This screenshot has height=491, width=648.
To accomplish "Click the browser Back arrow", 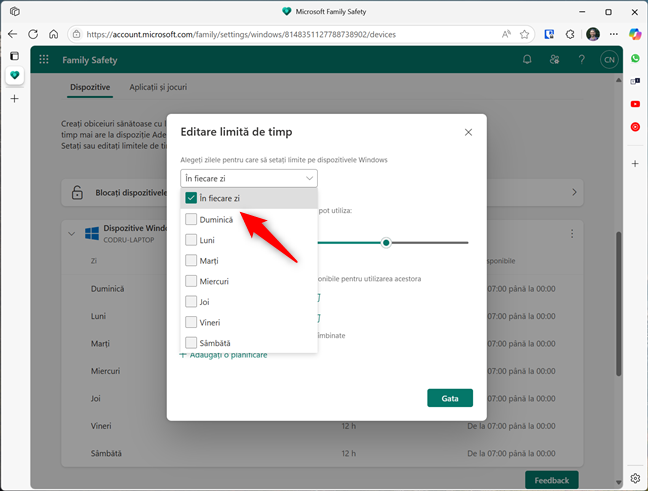I will coord(13,34).
